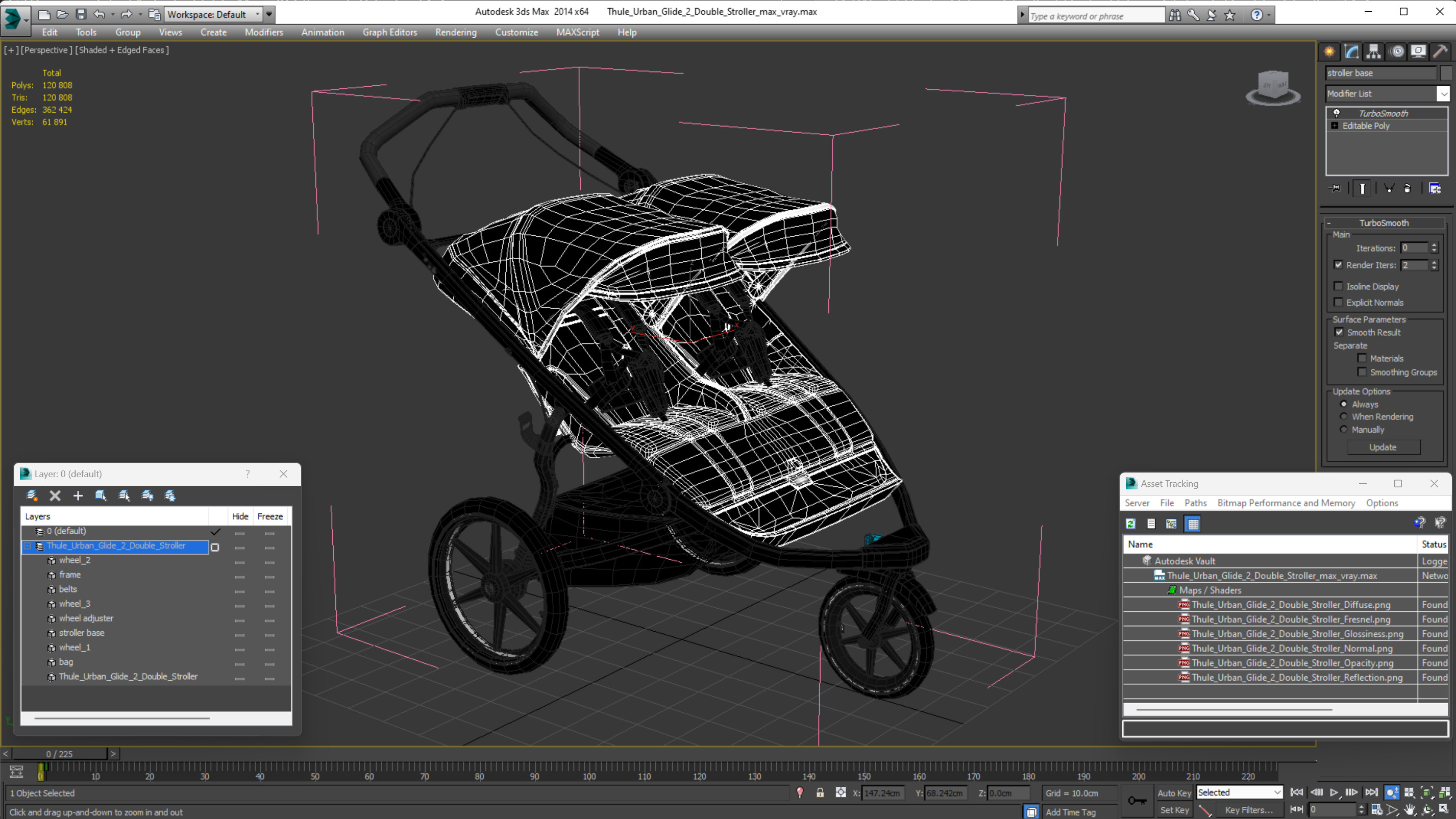Select the Manually update radio option

tap(1344, 429)
